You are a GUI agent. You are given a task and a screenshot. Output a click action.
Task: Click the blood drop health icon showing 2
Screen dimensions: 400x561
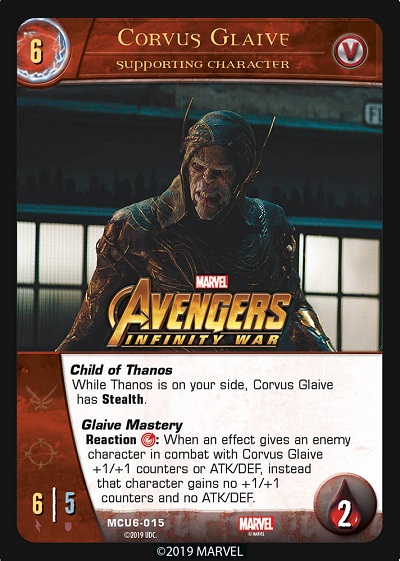tap(345, 507)
